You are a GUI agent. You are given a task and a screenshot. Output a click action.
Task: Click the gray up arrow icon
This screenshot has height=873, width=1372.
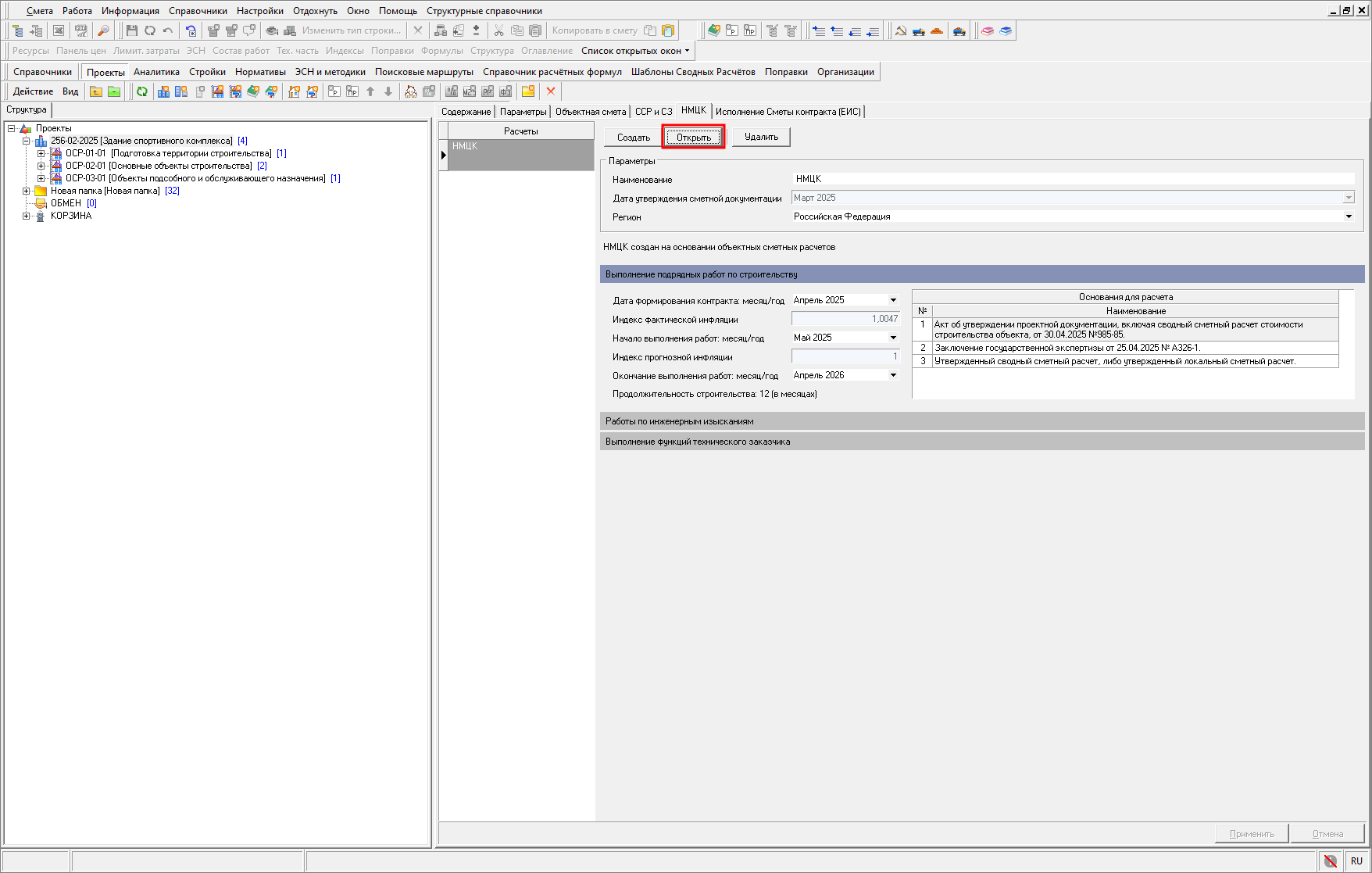(370, 91)
